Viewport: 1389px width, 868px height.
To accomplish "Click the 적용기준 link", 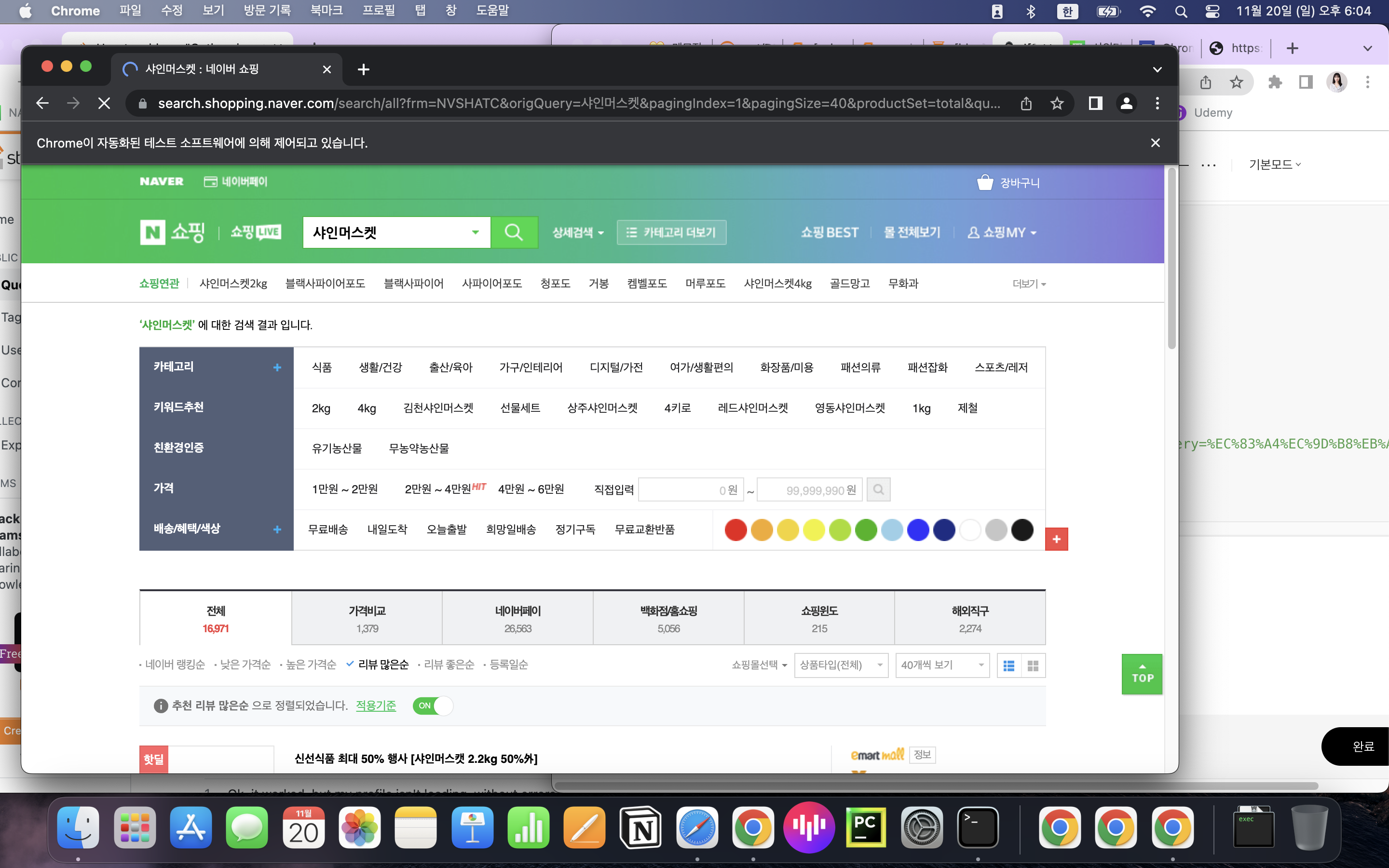I will coord(376,705).
